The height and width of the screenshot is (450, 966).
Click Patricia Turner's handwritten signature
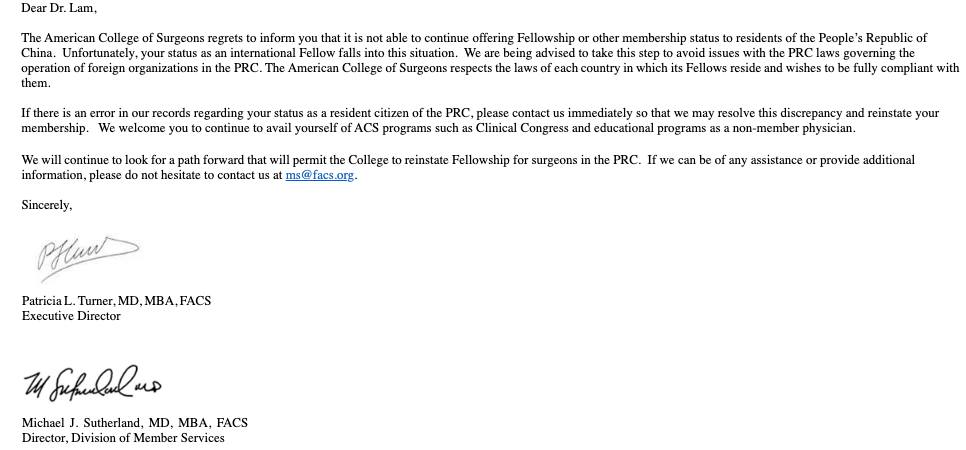[x=86, y=253]
